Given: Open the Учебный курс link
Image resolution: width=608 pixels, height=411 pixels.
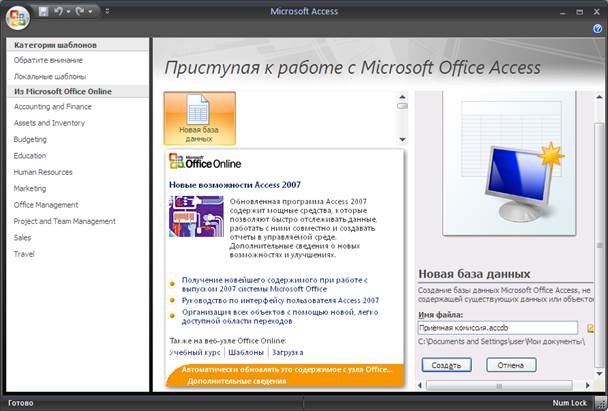Looking at the screenshot, I should coord(195,352).
